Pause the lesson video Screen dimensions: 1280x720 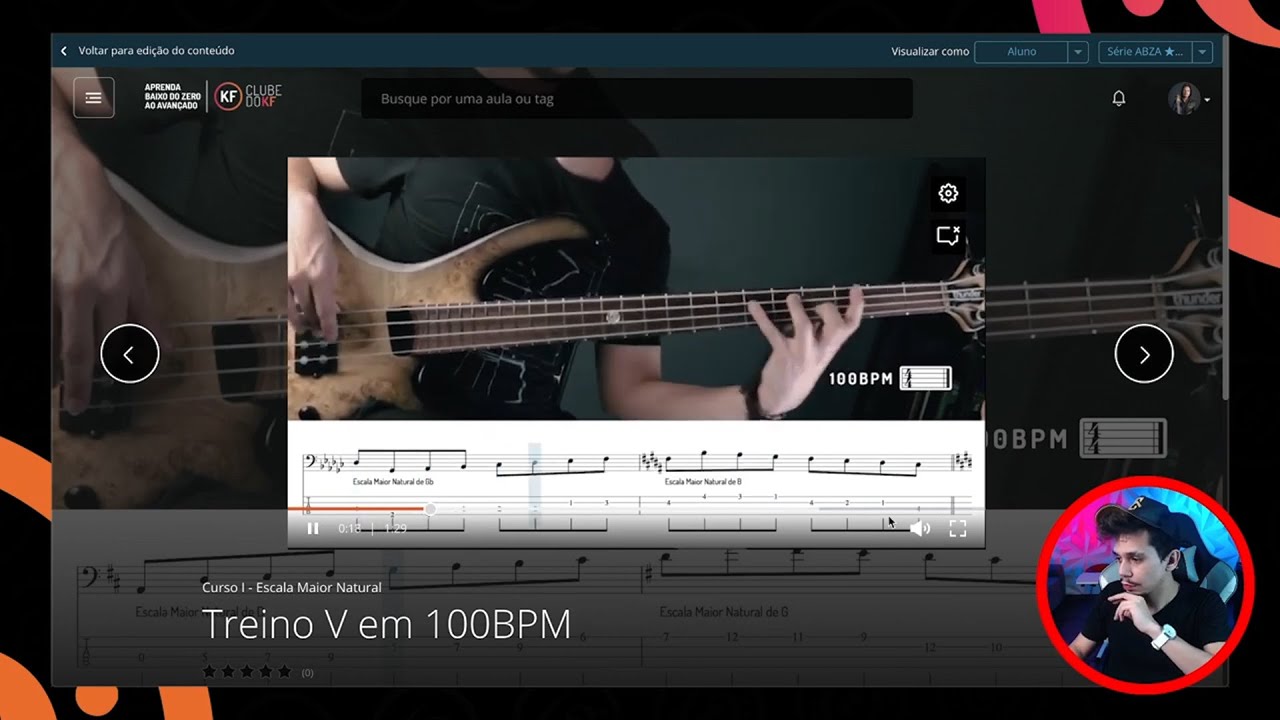pos(312,528)
